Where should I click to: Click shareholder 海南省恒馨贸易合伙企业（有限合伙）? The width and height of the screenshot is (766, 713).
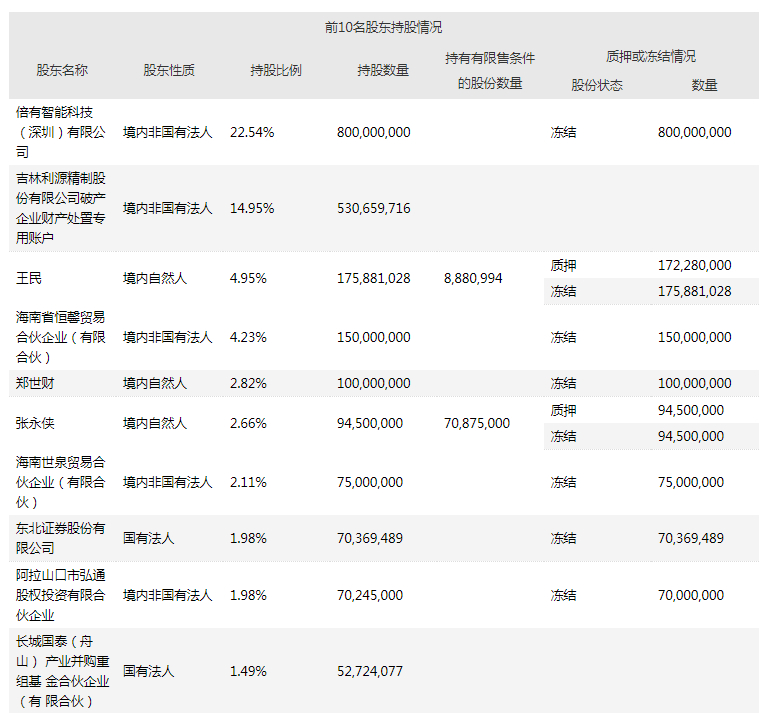61,337
